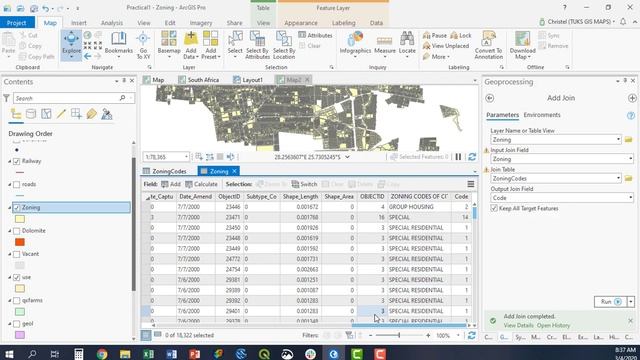This screenshot has height=360, width=640.
Task: Browse for the Join Table folder
Action: [x=628, y=178]
